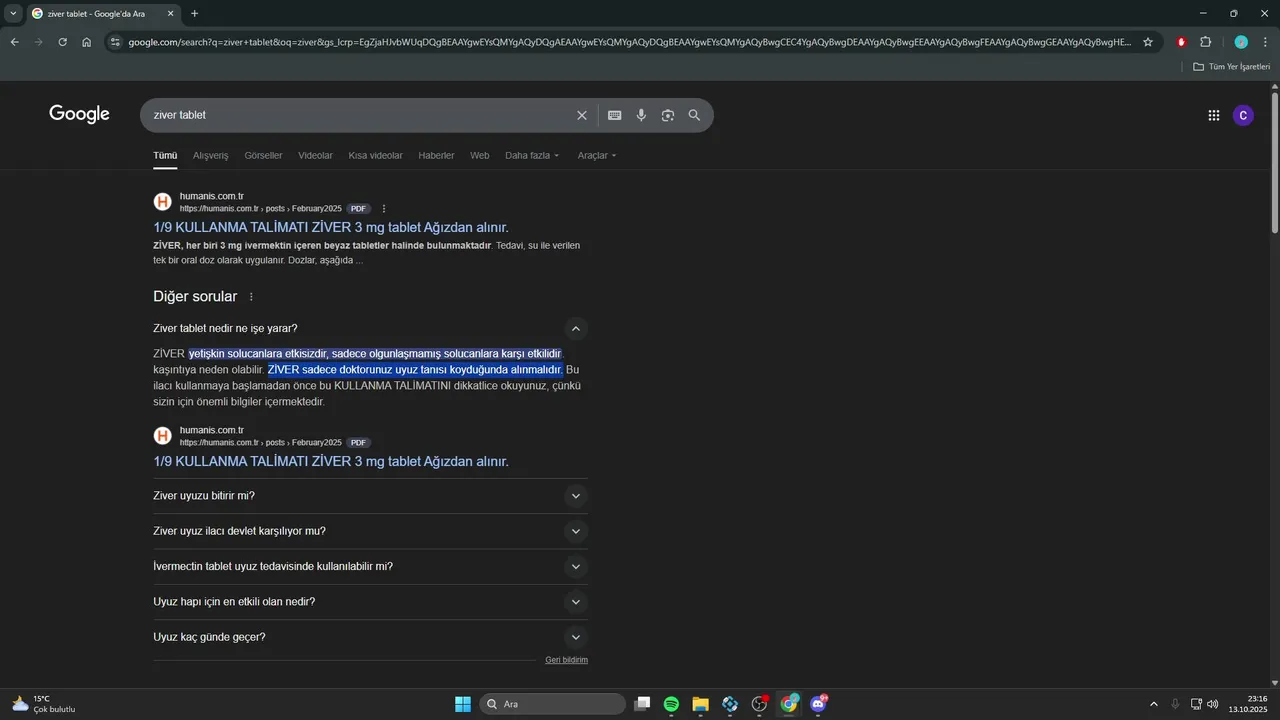Search by image with Google Lens icon
This screenshot has height=720, width=1280.
[x=668, y=115]
